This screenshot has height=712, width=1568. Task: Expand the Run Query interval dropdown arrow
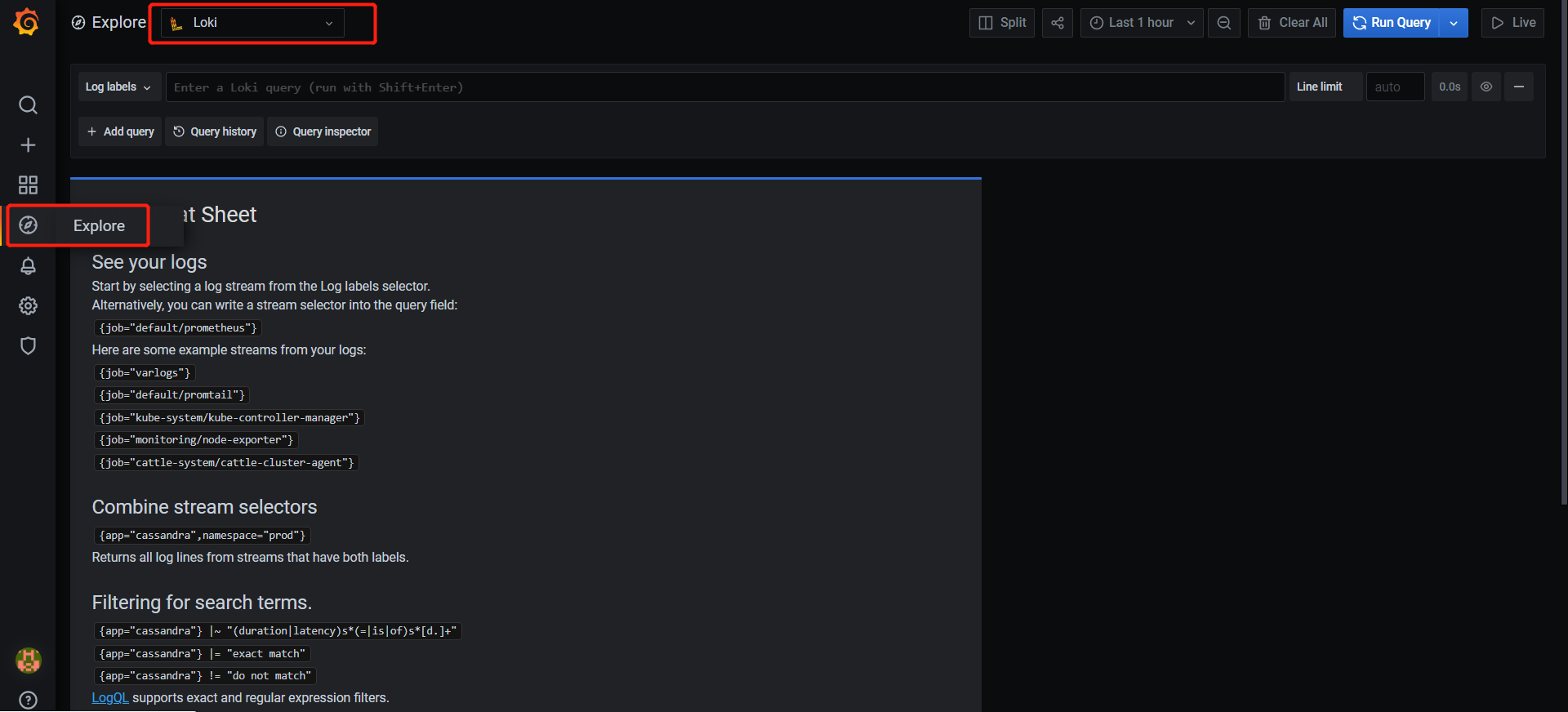coord(1454,23)
